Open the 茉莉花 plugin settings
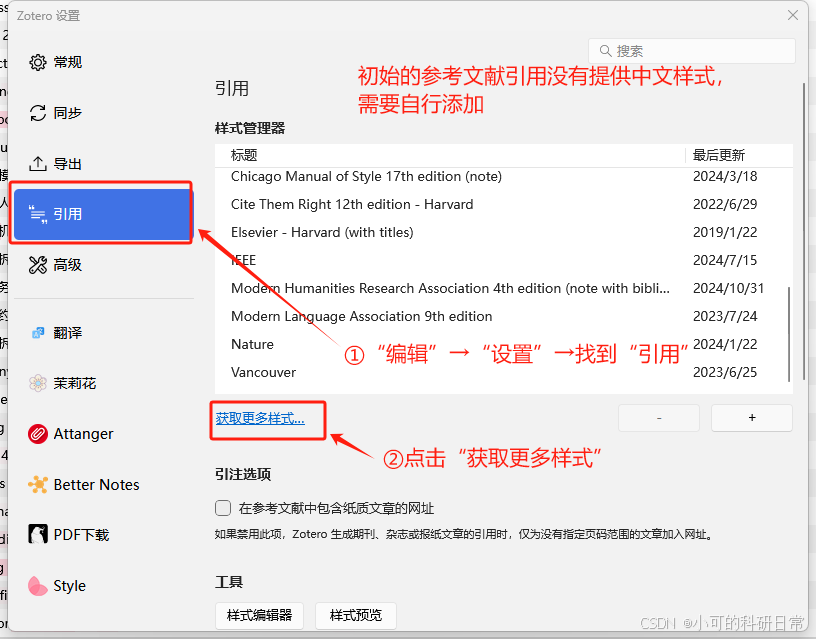Image resolution: width=816 pixels, height=639 pixels. [x=104, y=384]
